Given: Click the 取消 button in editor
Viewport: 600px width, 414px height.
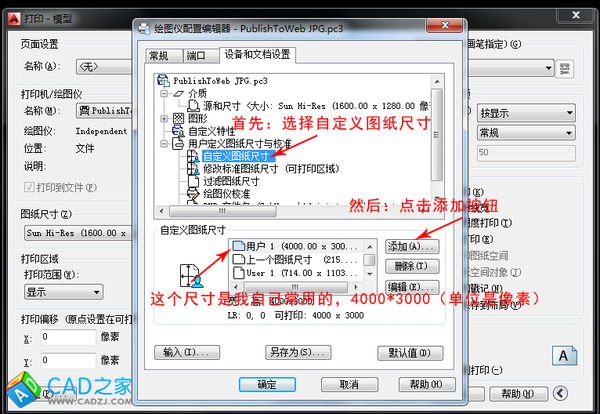Looking at the screenshot, I should [349, 385].
